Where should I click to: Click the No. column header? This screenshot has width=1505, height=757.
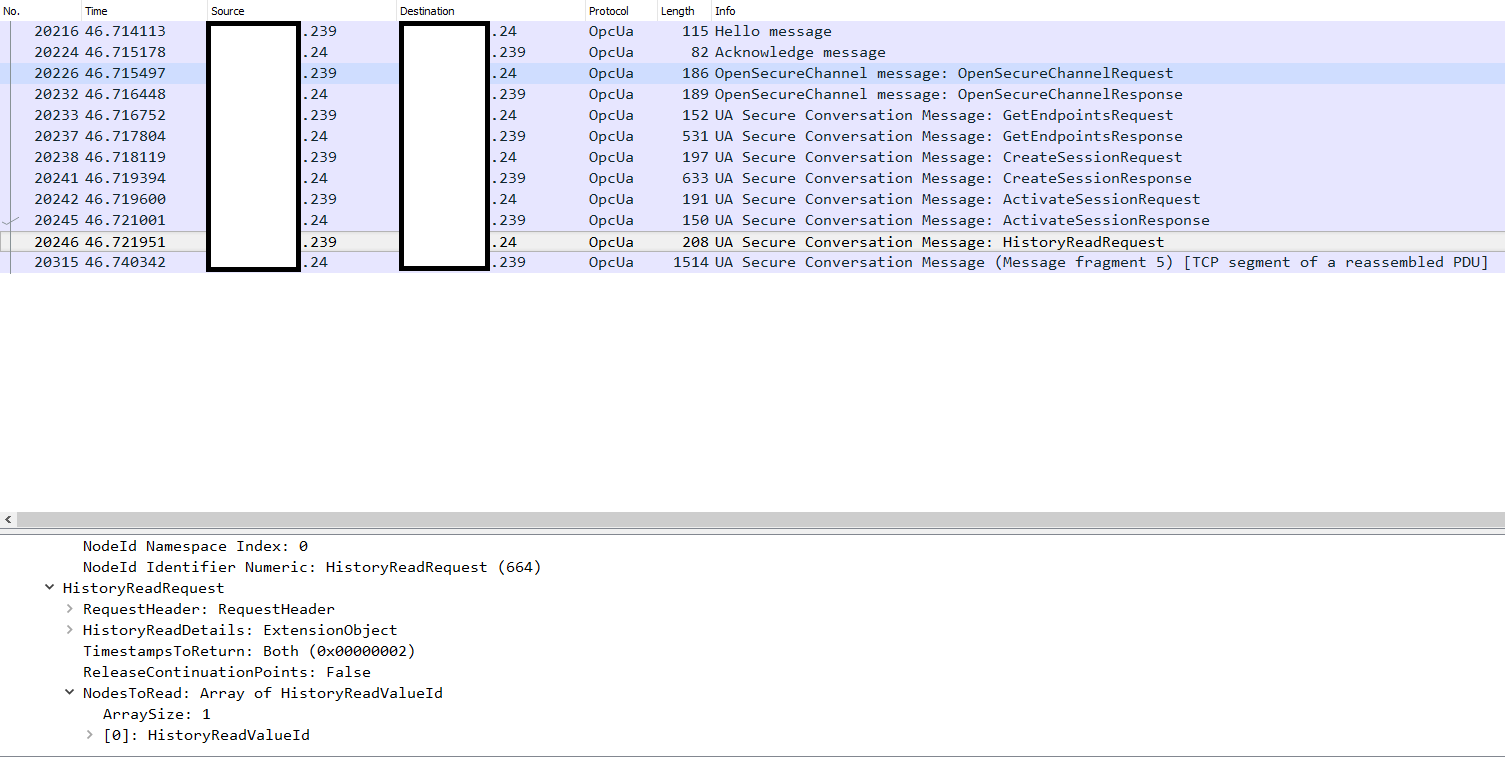(12, 11)
